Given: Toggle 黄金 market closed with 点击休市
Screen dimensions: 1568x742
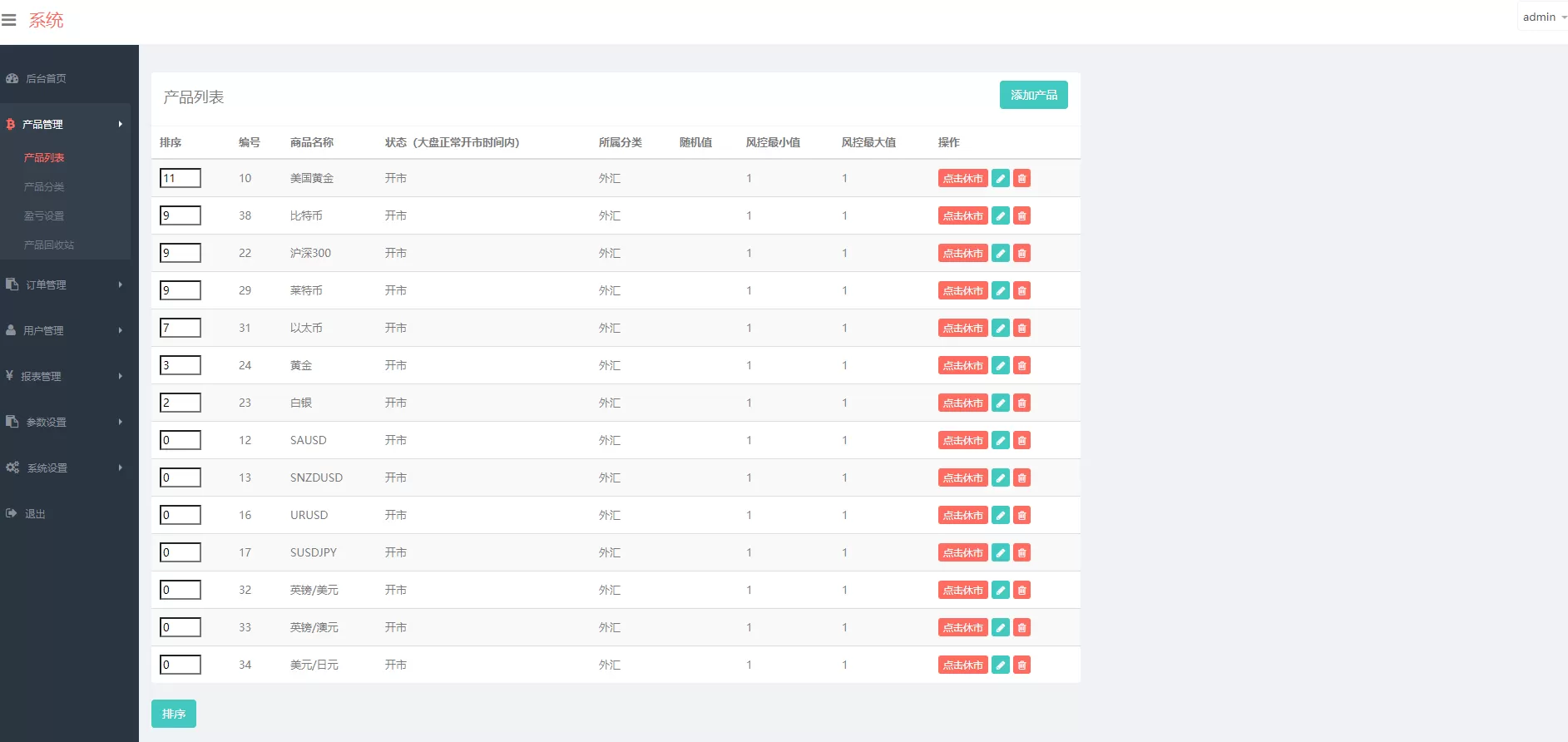Looking at the screenshot, I should pos(962,365).
